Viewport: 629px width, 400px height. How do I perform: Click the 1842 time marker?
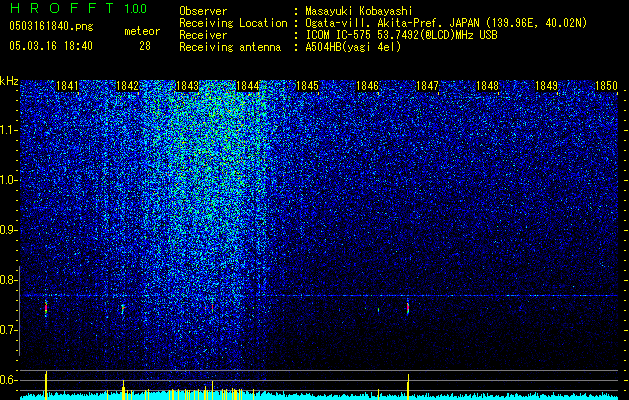tap(127, 86)
